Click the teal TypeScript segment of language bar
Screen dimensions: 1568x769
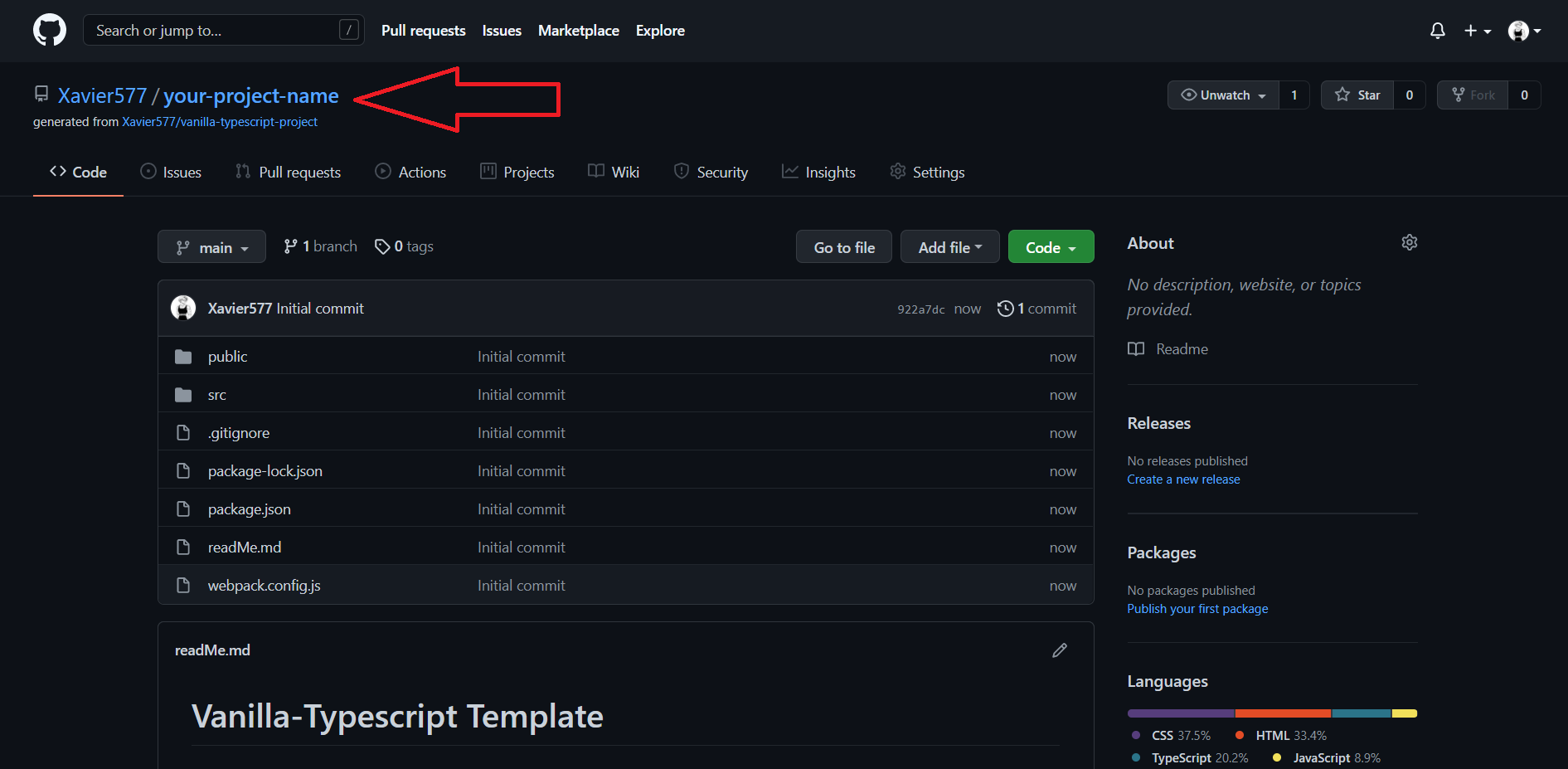[1362, 713]
